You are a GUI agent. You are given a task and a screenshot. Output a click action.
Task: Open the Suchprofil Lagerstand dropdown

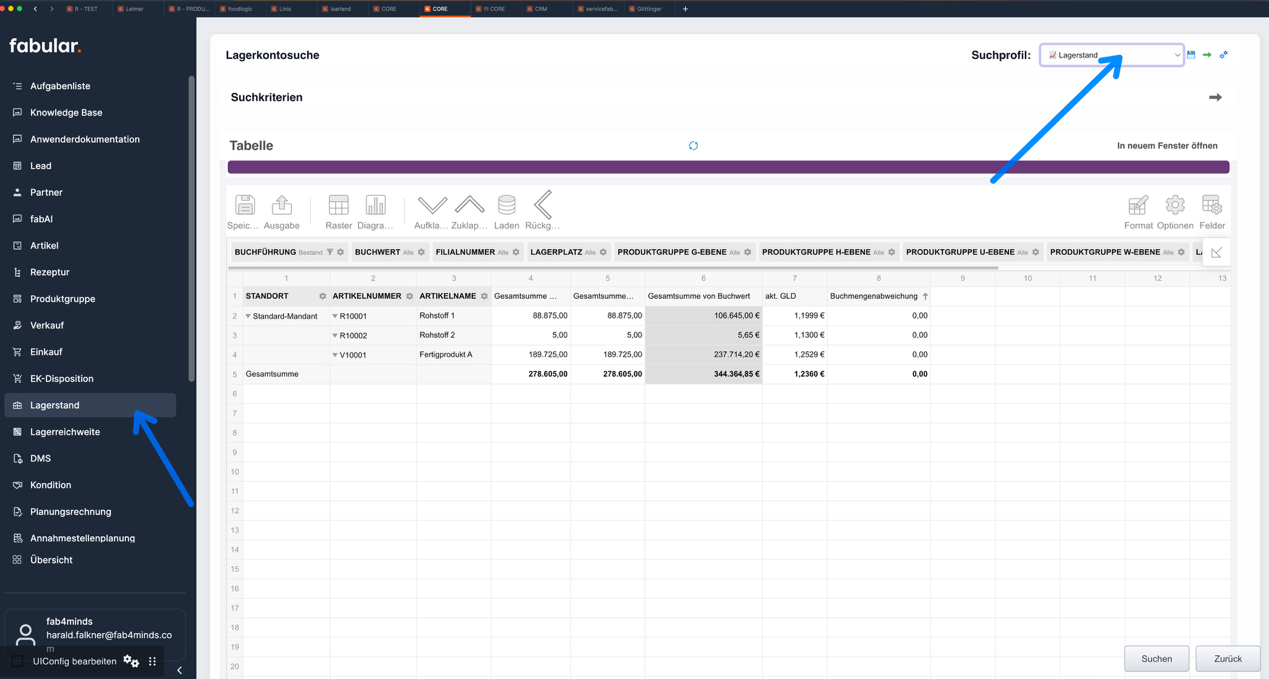click(1111, 55)
